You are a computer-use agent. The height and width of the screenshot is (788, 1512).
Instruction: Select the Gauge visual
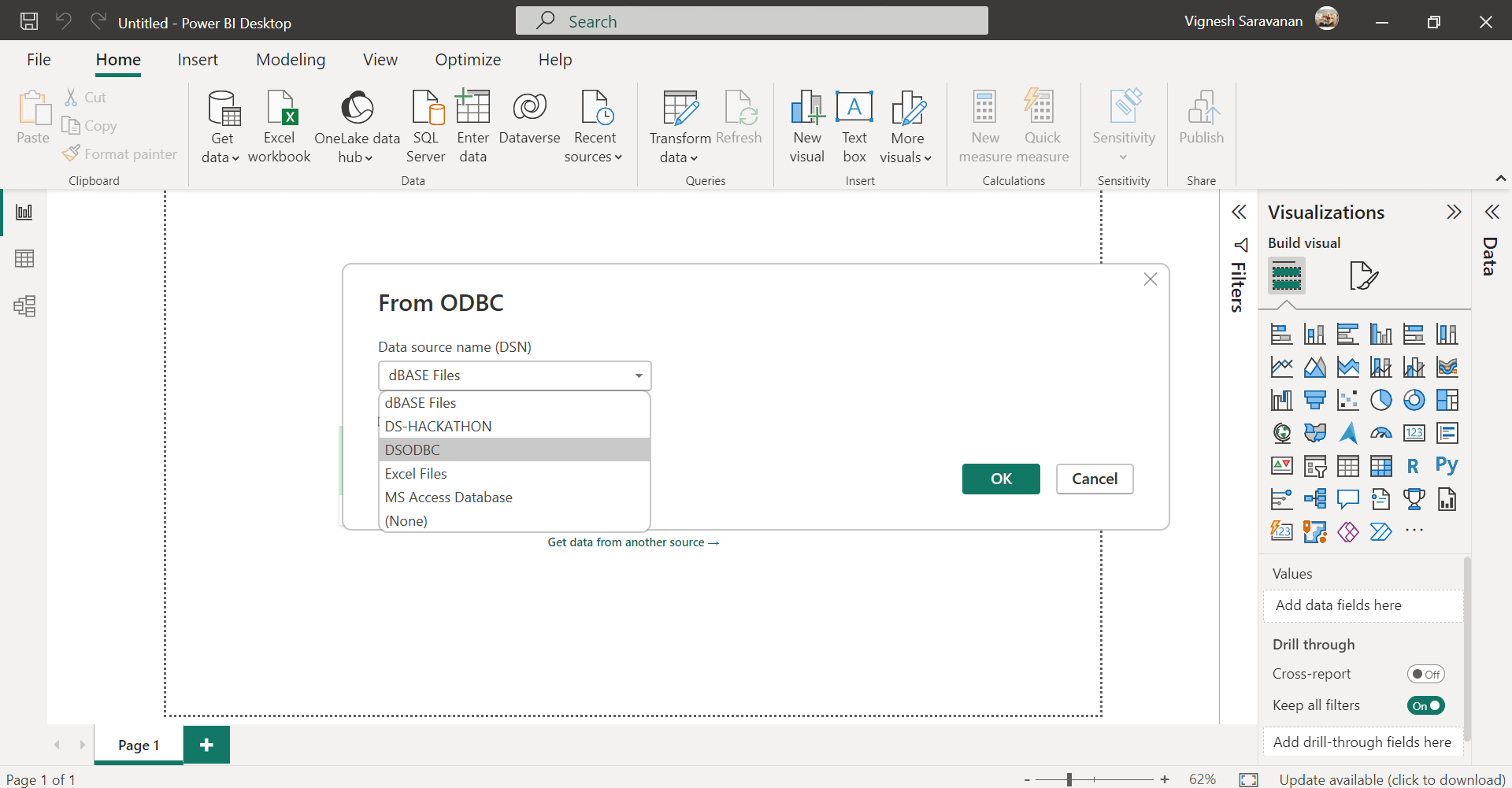[1381, 432]
